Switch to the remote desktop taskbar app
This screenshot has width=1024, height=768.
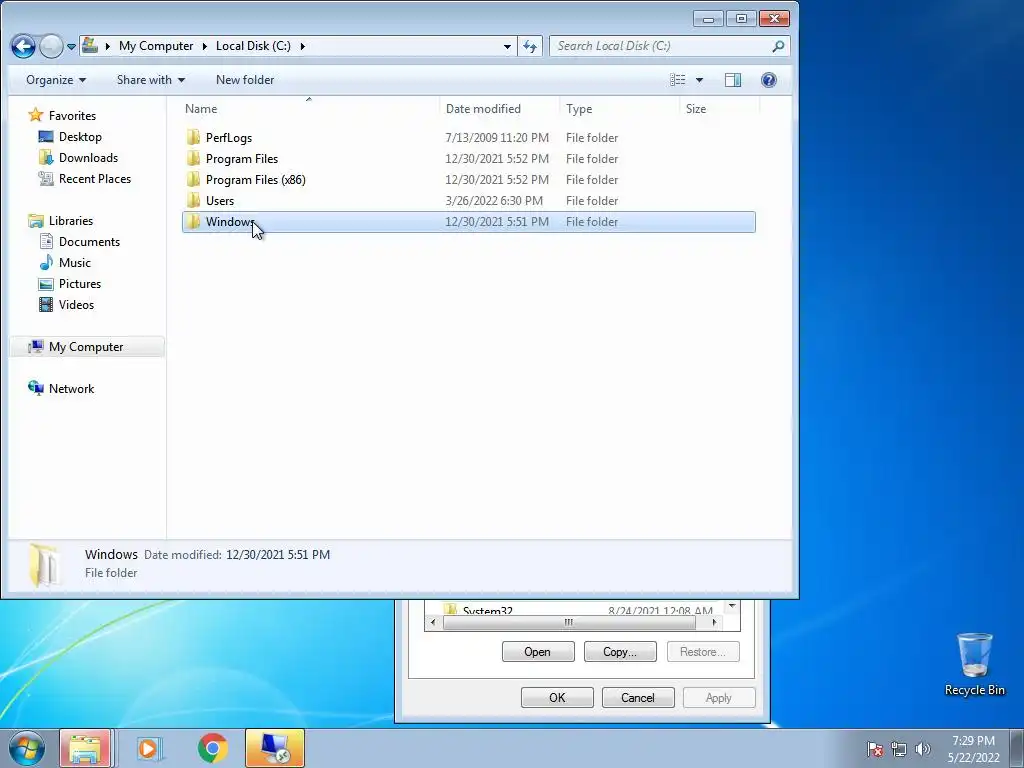point(275,748)
